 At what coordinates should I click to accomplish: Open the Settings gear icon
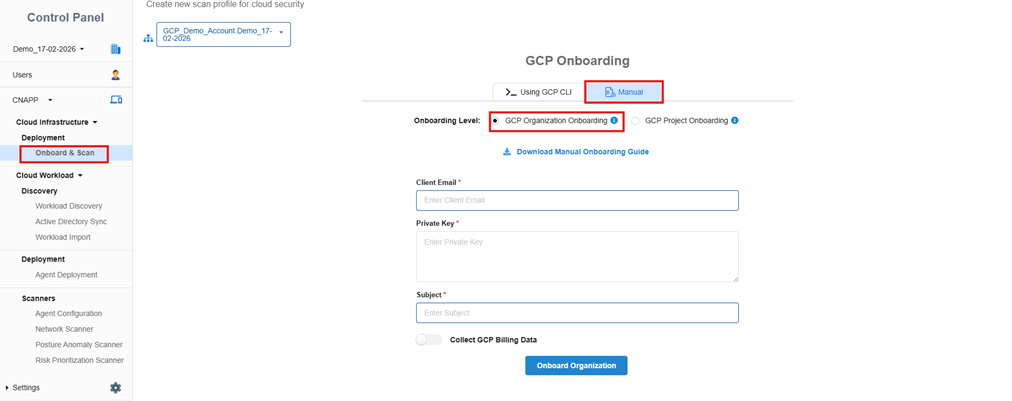click(x=115, y=387)
